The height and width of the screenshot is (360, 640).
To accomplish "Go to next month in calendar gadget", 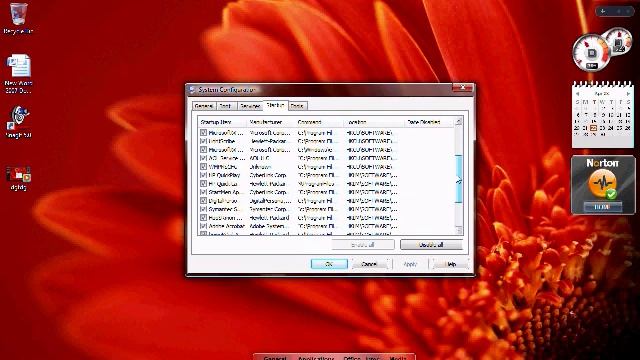I will (x=628, y=93).
